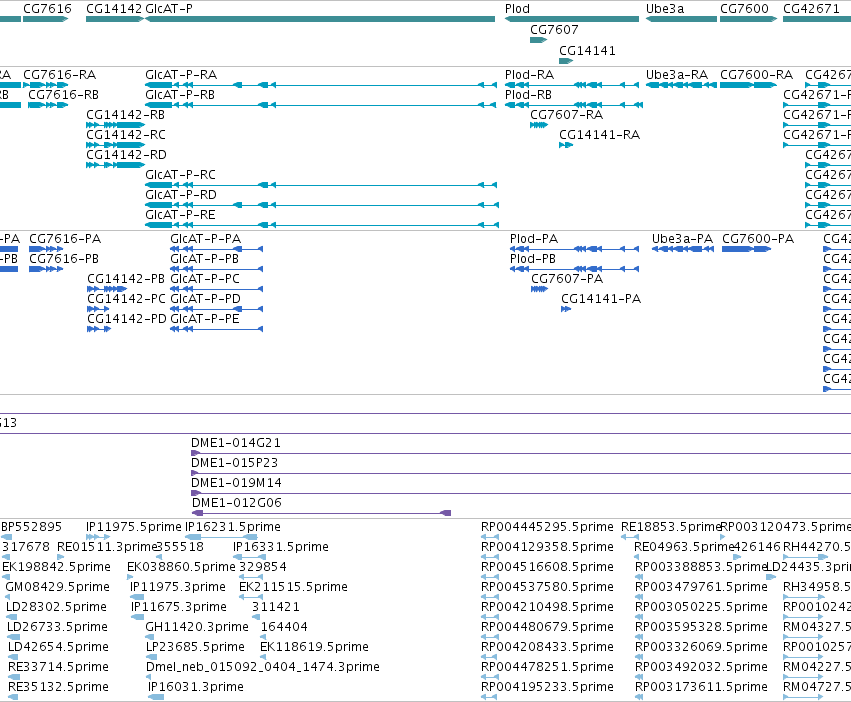Click EST EK211515.5prime
Viewport: 851px width, 702px height.
pyautogui.click(x=251, y=597)
